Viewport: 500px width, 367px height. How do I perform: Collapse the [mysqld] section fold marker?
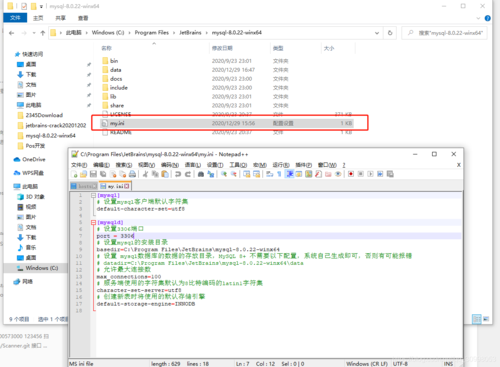tap(93, 222)
